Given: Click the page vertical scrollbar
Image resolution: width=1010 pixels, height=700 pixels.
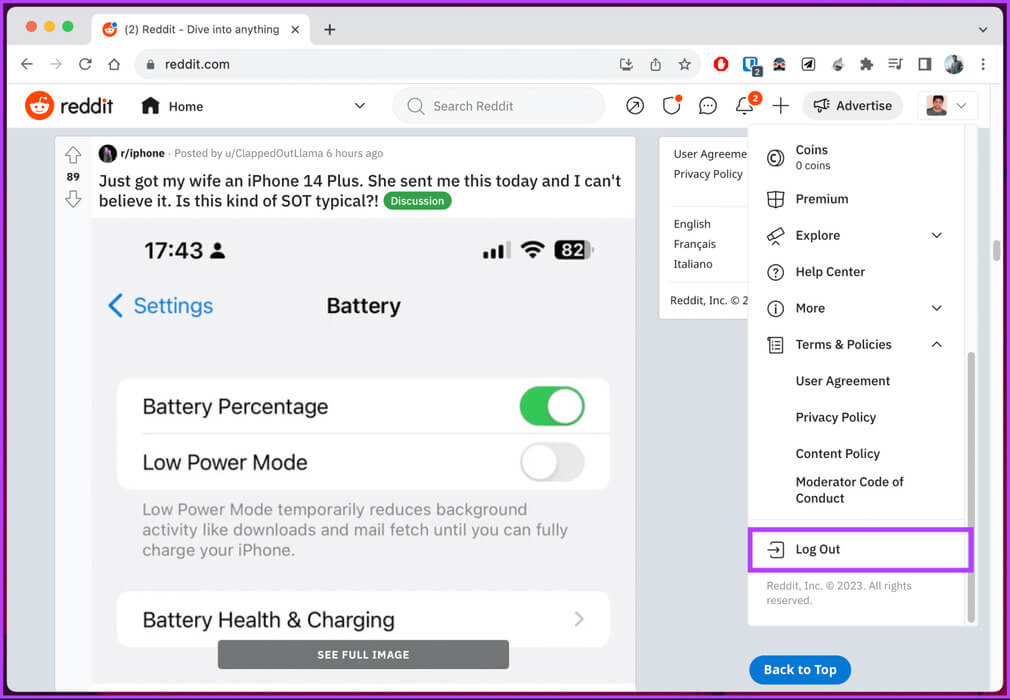Looking at the screenshot, I should tap(996, 251).
